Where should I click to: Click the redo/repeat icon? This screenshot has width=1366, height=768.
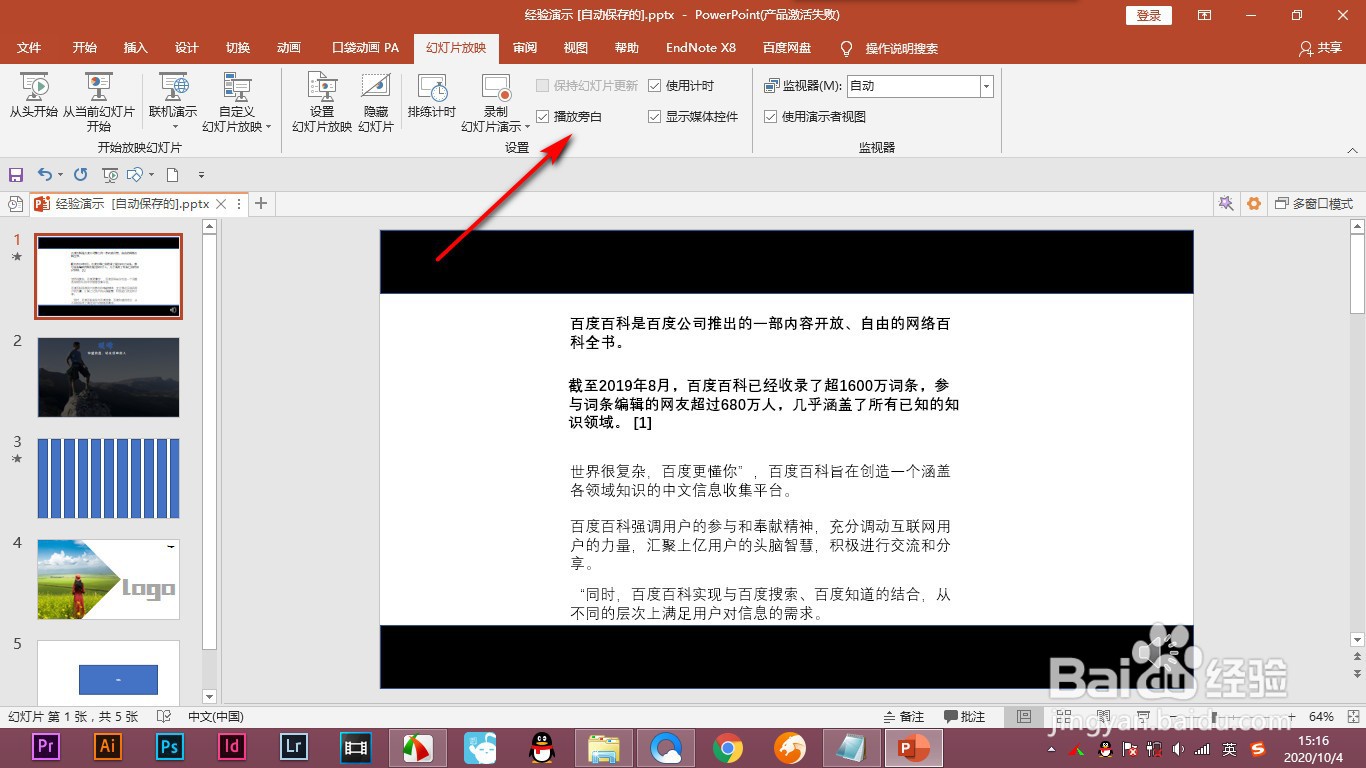point(81,175)
